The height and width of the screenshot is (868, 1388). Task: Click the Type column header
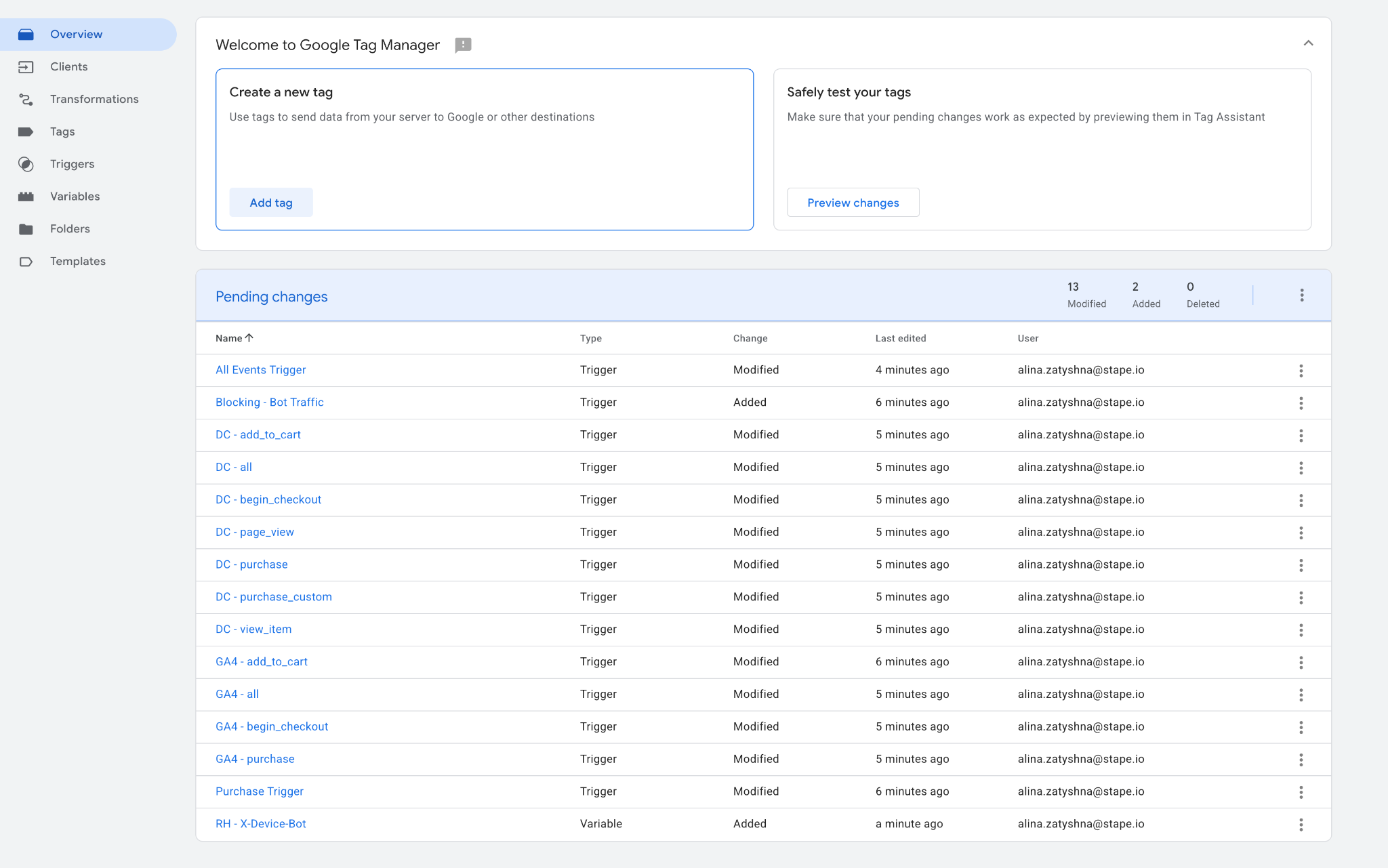pos(591,338)
